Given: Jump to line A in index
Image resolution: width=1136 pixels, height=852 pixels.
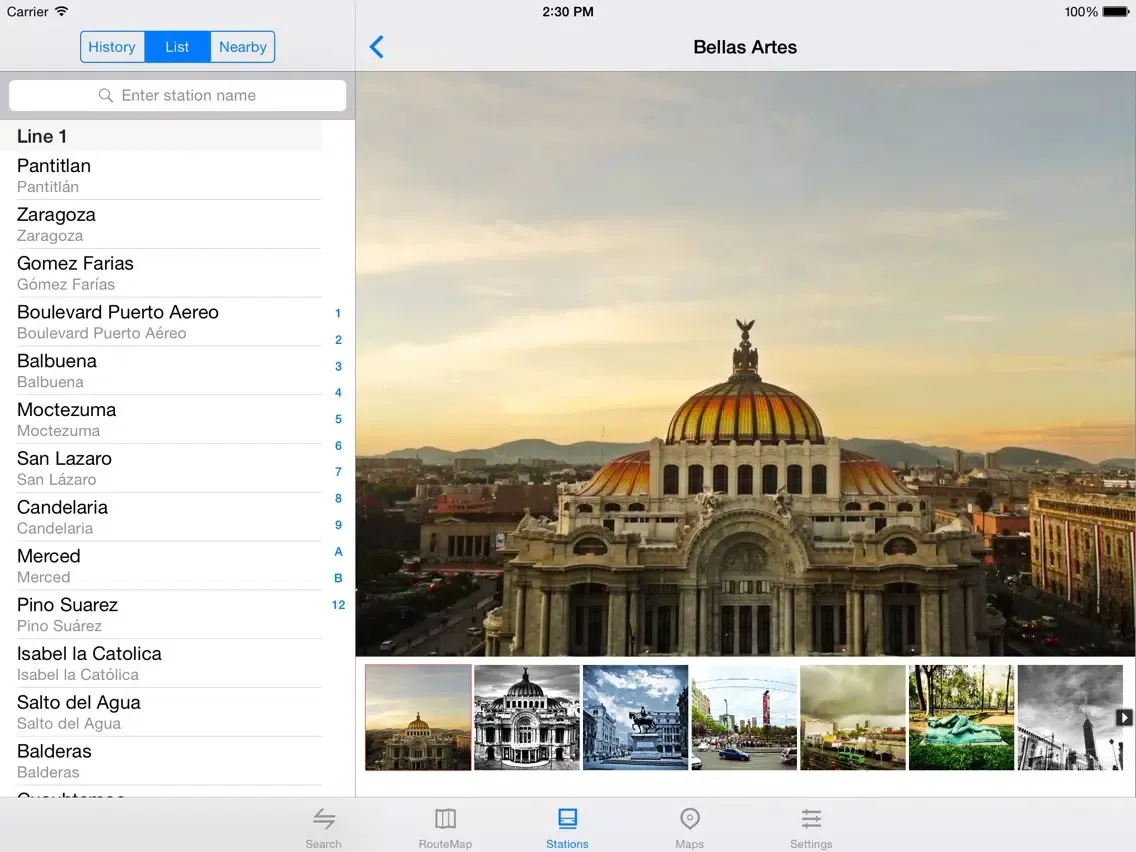Looking at the screenshot, I should pos(338,551).
